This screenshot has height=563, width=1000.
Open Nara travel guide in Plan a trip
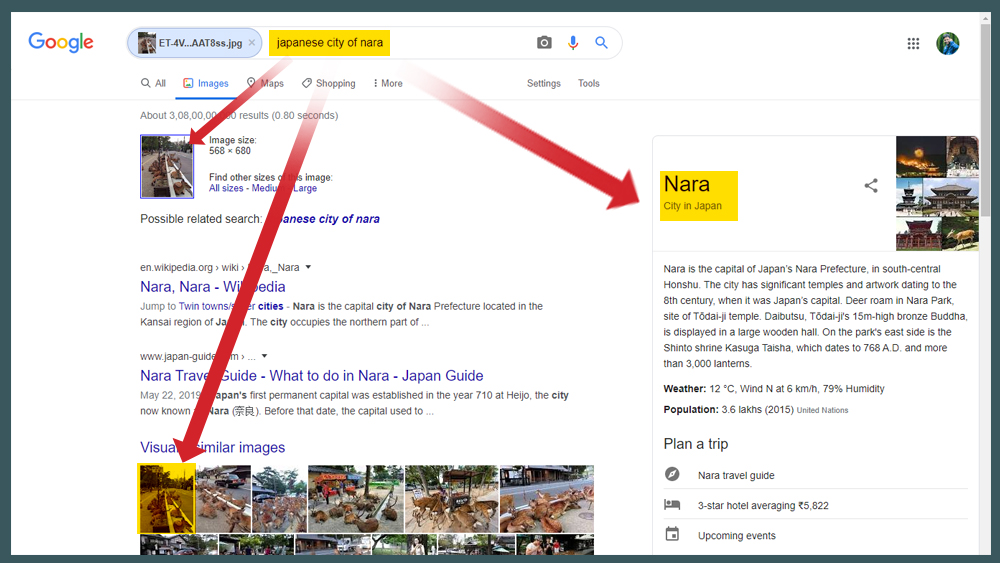(x=736, y=475)
